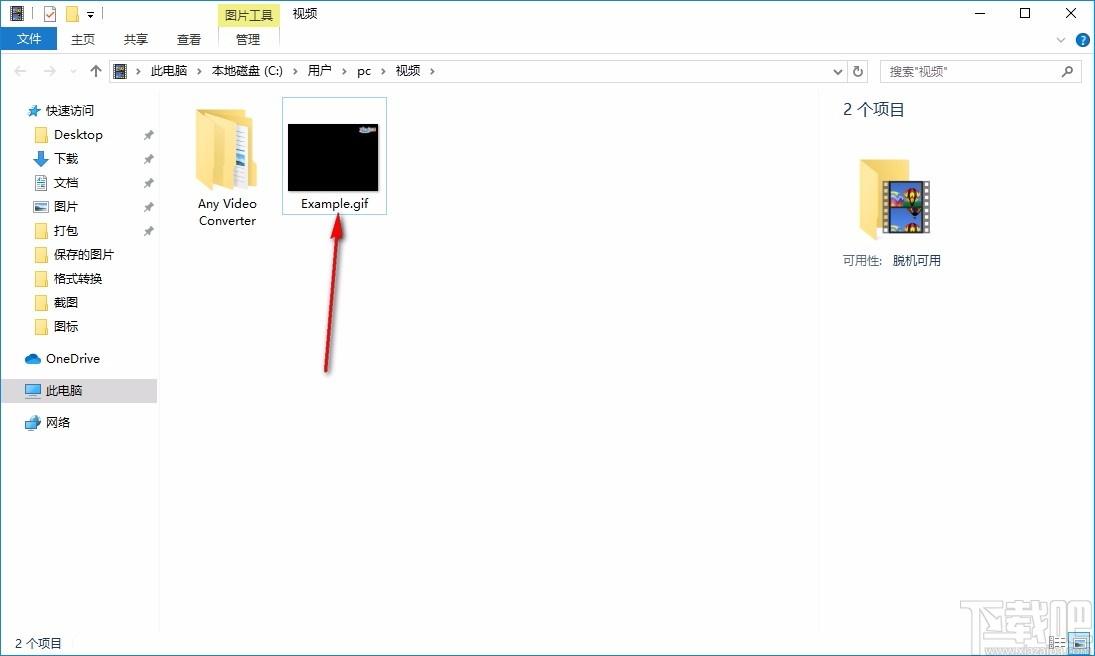Click the pin icon next to 文档
The height and width of the screenshot is (656, 1095).
(148, 183)
